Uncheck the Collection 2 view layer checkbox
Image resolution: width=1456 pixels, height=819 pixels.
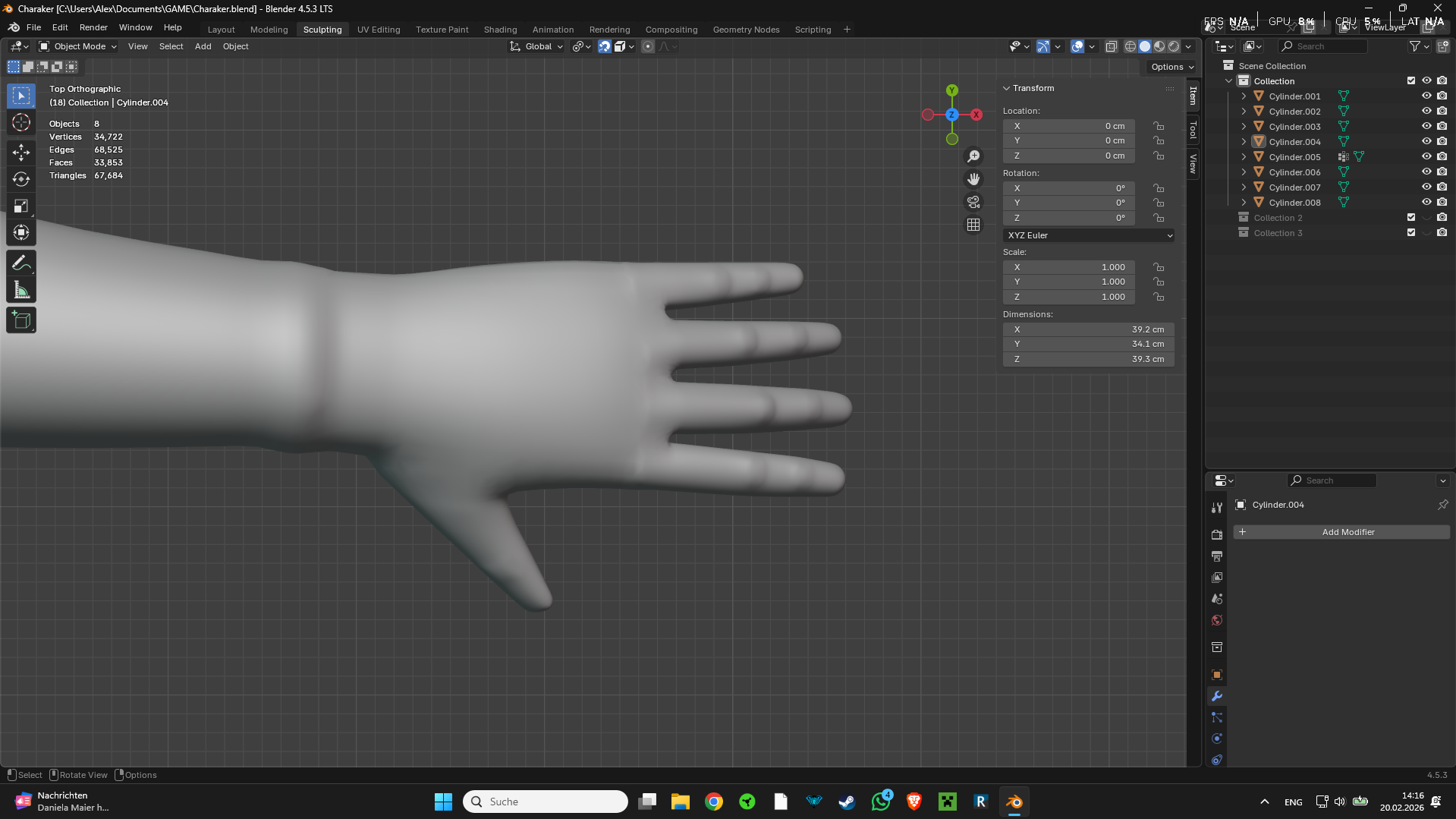tap(1411, 218)
